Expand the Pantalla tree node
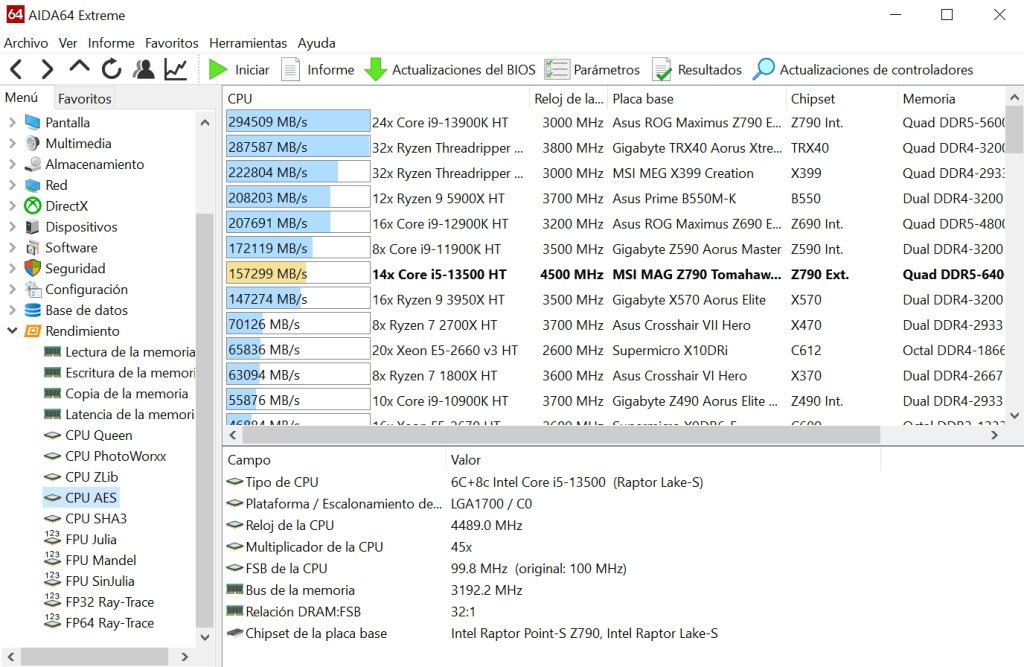 coord(12,122)
